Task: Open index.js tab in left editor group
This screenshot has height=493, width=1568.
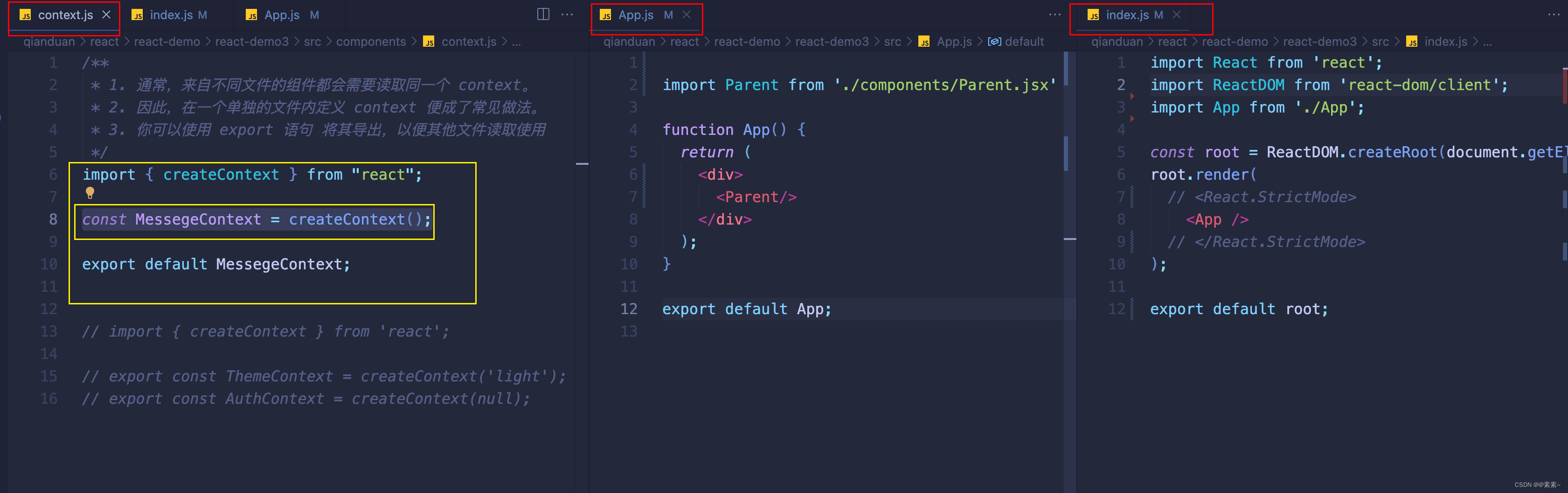Action: pyautogui.click(x=170, y=15)
